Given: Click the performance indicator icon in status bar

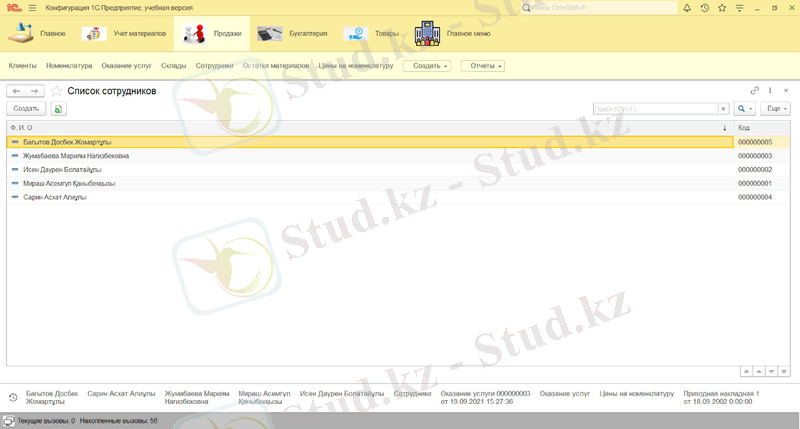Looking at the screenshot, I should point(9,421).
